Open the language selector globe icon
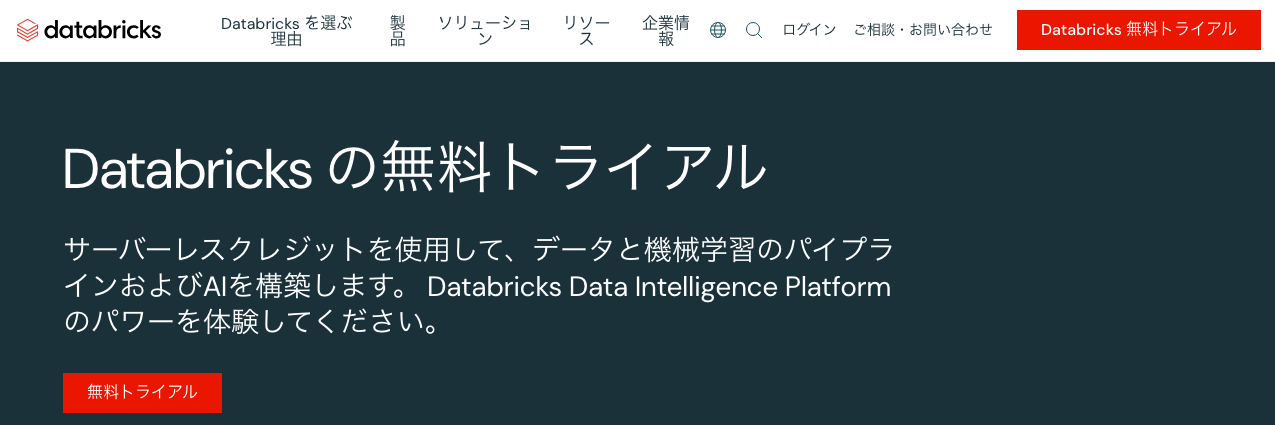This screenshot has height=425, width=1275. pos(718,30)
